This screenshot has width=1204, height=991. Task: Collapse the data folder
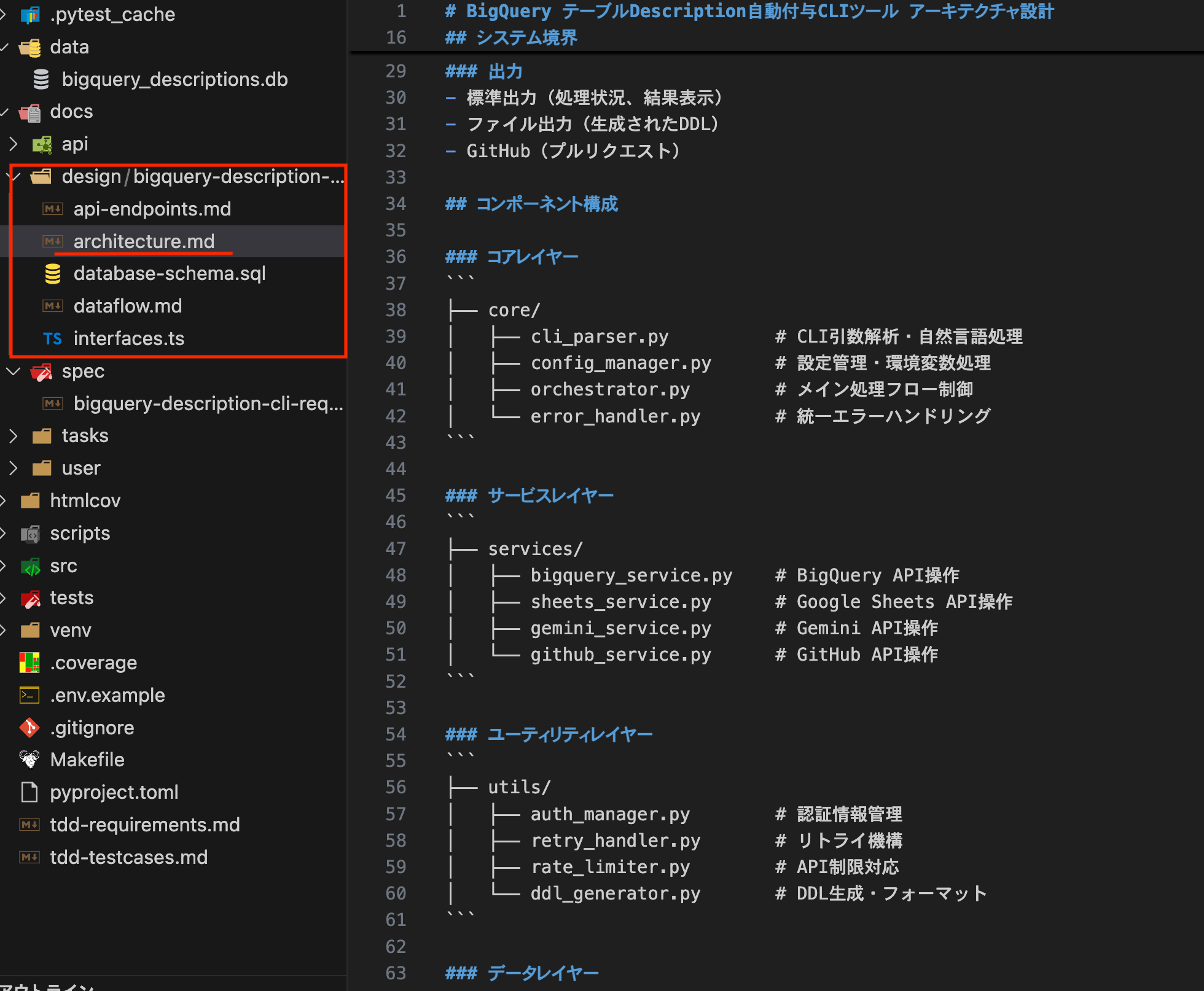(x=4, y=47)
